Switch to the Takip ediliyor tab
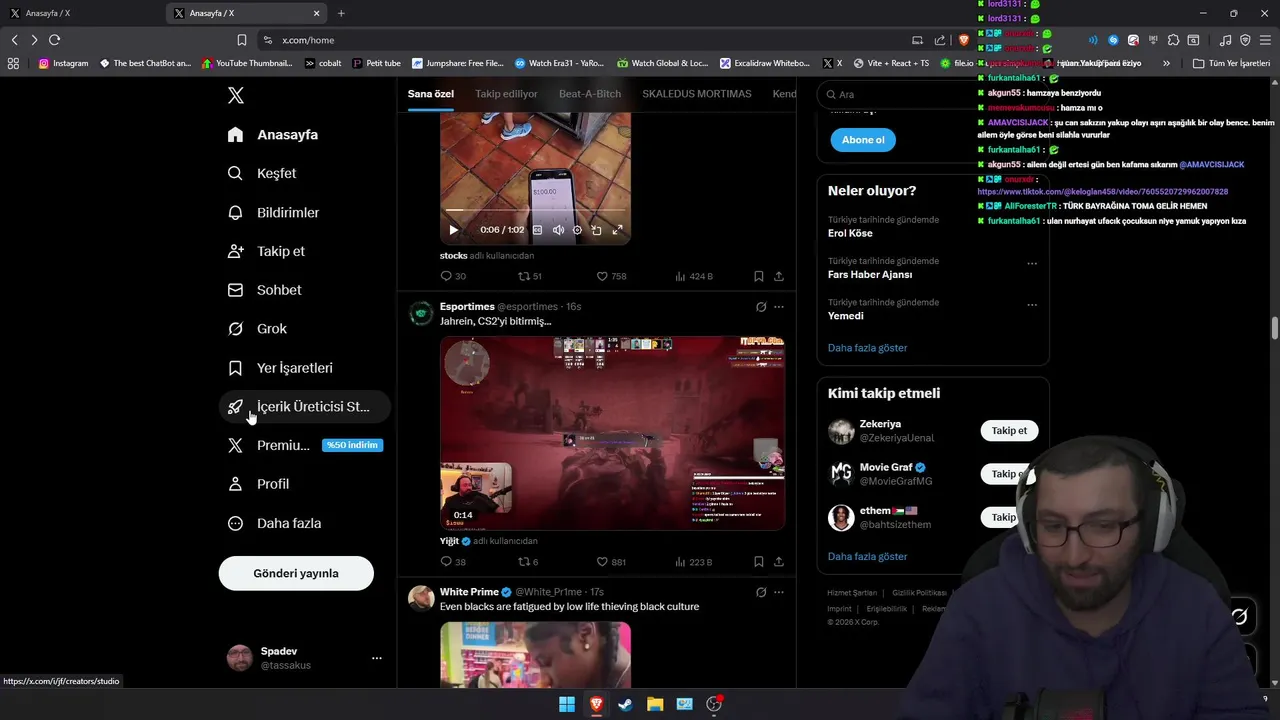The width and height of the screenshot is (1280, 720). pyautogui.click(x=506, y=94)
